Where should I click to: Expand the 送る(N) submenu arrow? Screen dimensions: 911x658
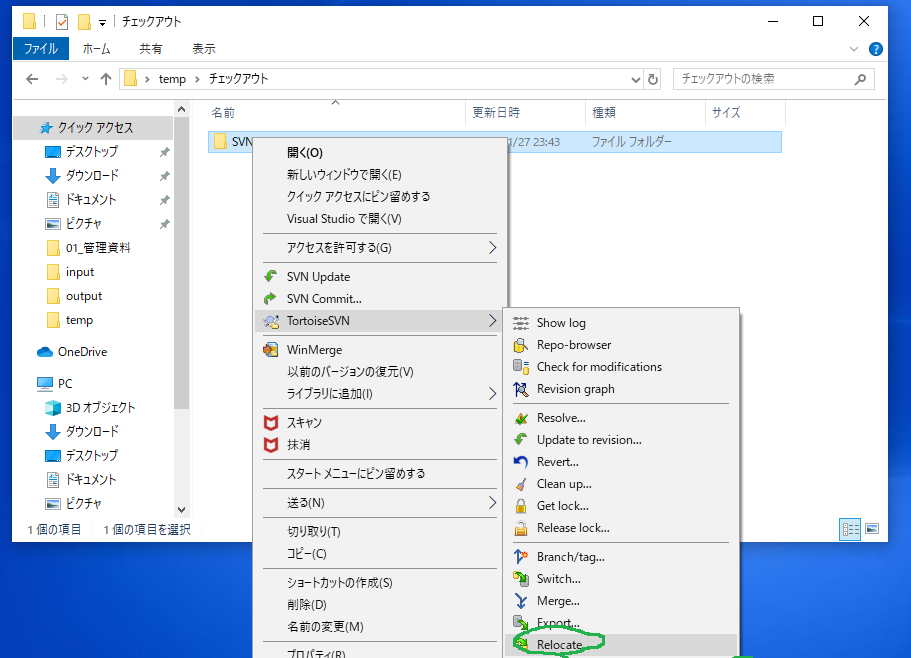pos(492,502)
